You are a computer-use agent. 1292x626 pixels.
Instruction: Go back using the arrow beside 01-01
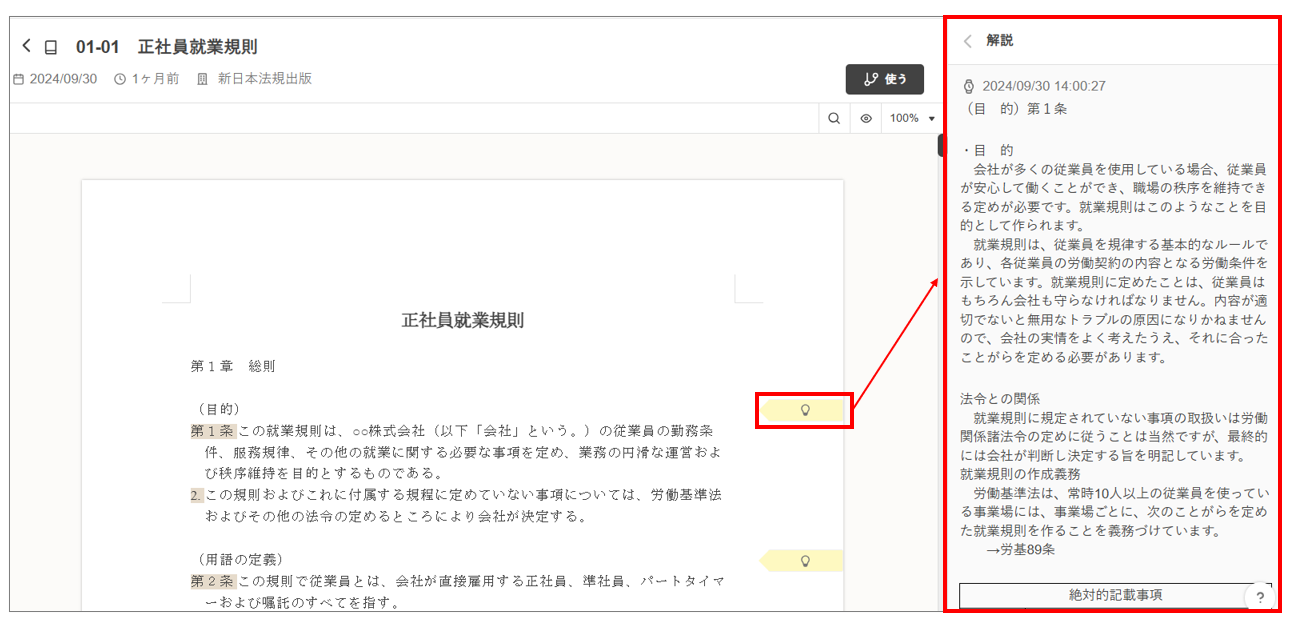click(27, 46)
